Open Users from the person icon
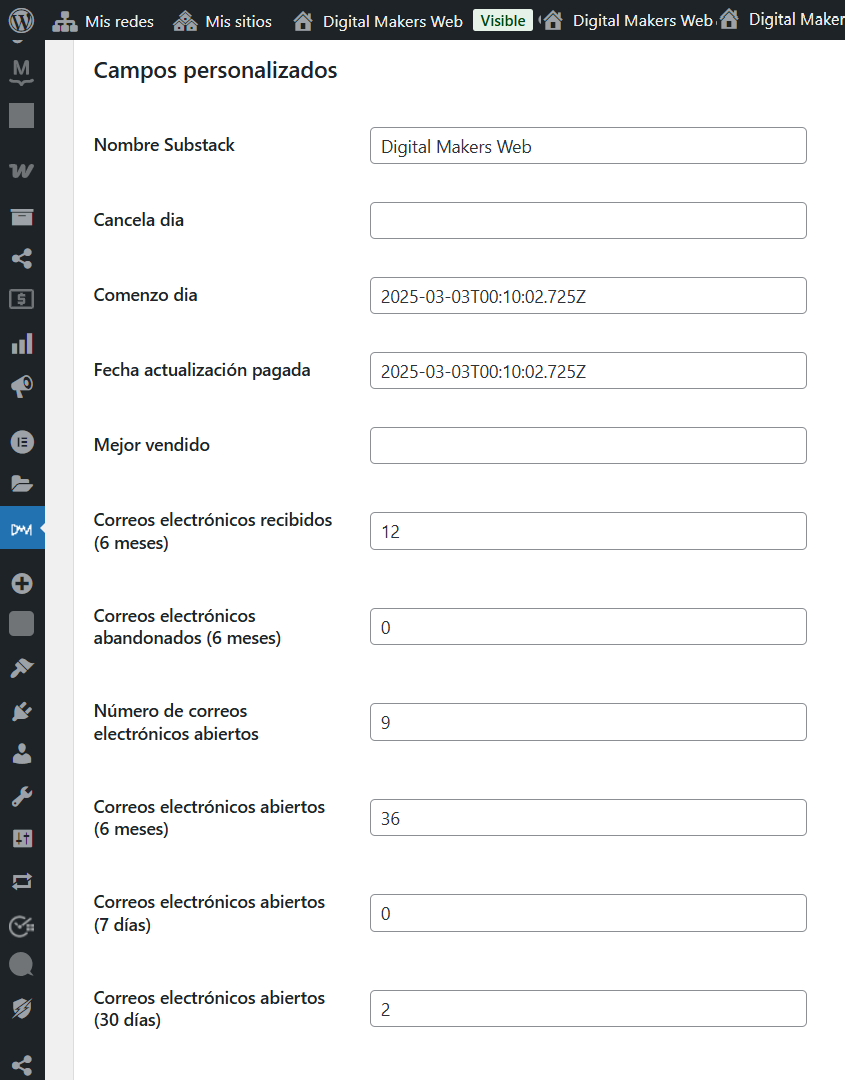This screenshot has height=1080, width=845. point(22,754)
